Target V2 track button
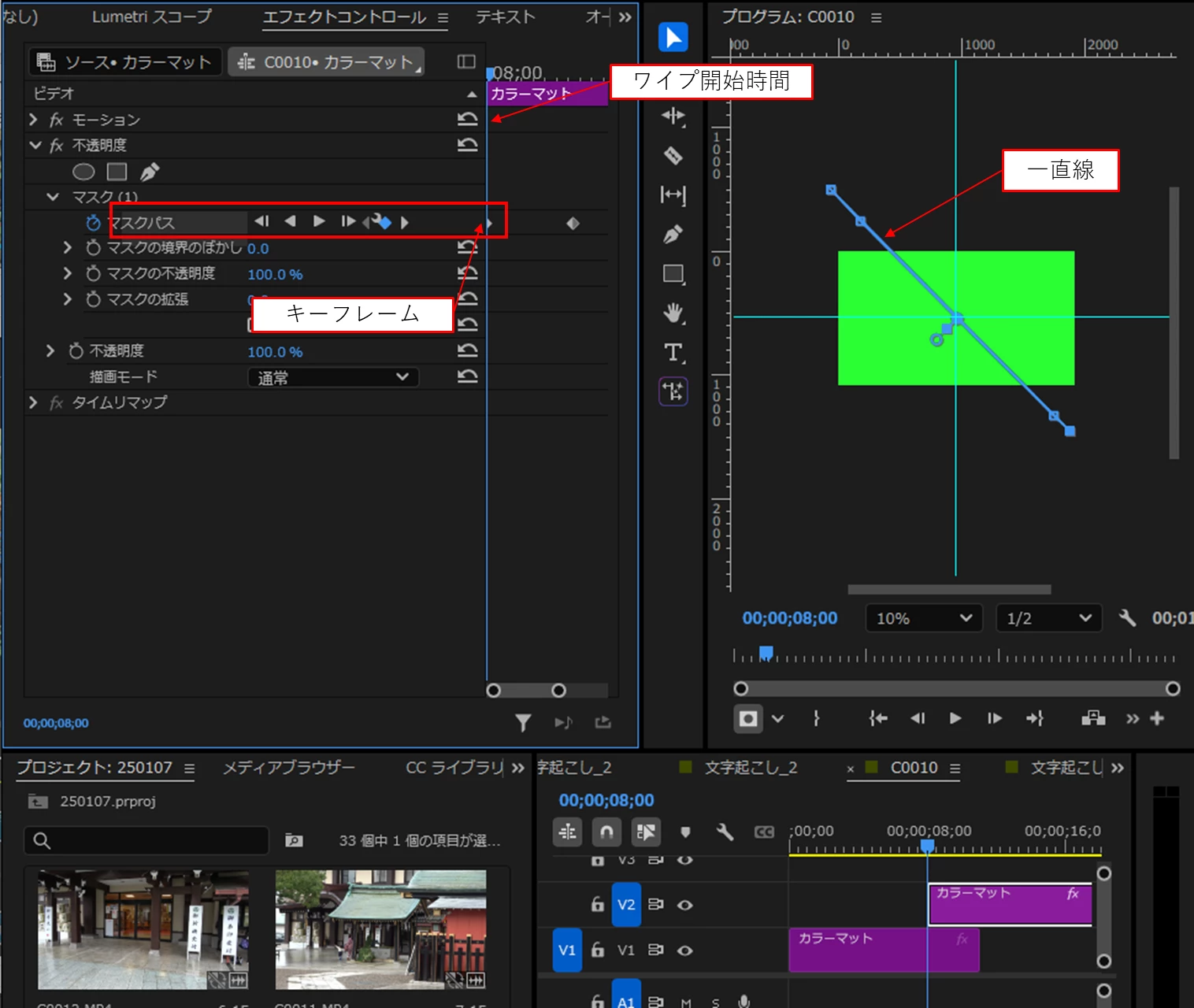Viewport: 1194px width, 1008px height. 626,905
